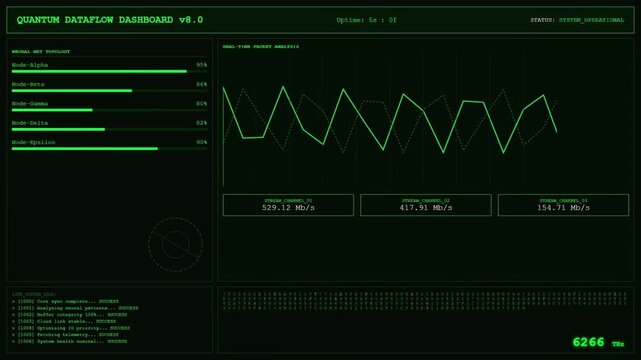Click the Quantum Dataflow Dashboard v8.0 title
The height and width of the screenshot is (360, 641).
110,20
